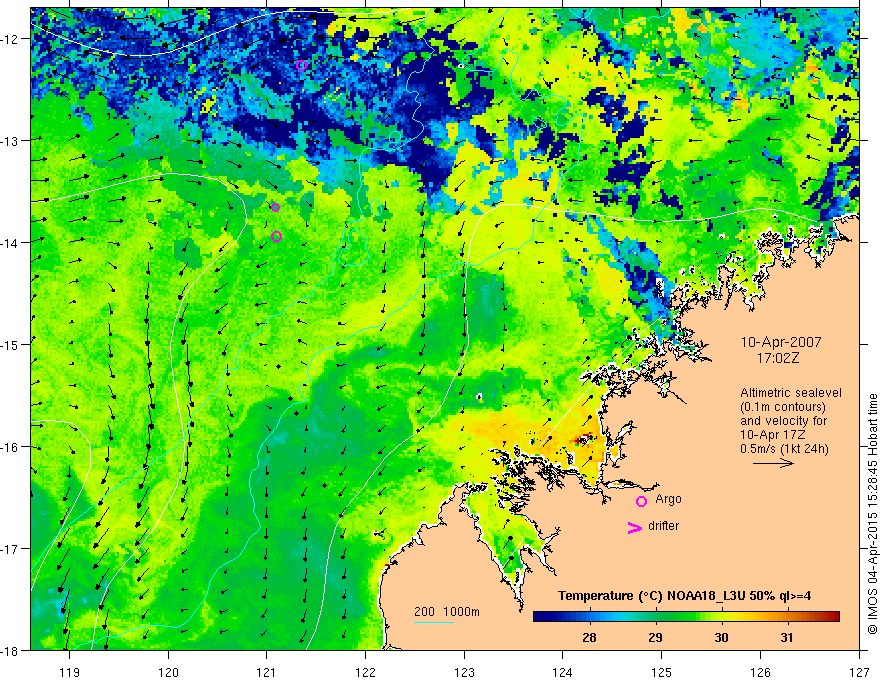Click longitude axis label 127
The width and height of the screenshot is (880, 680).
[x=859, y=672]
